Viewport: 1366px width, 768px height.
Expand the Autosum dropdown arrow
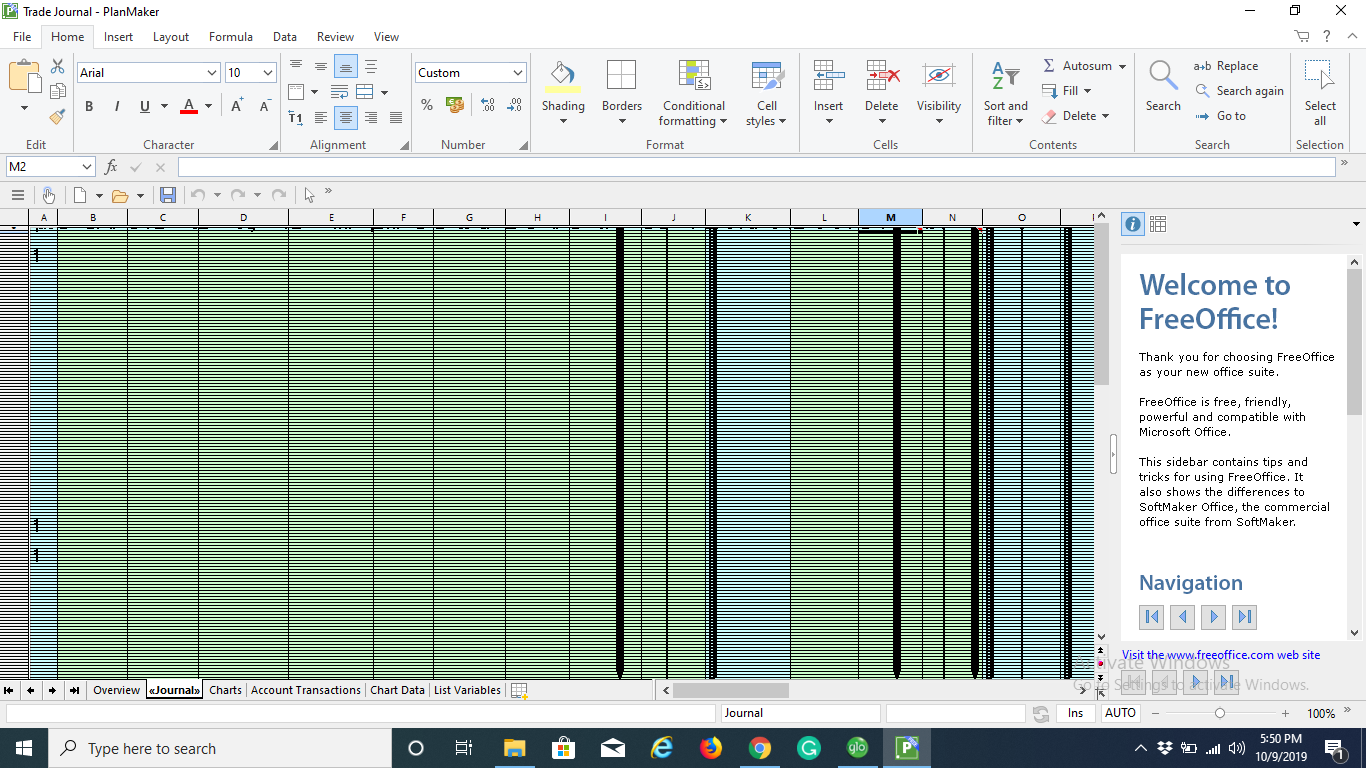point(1122,66)
